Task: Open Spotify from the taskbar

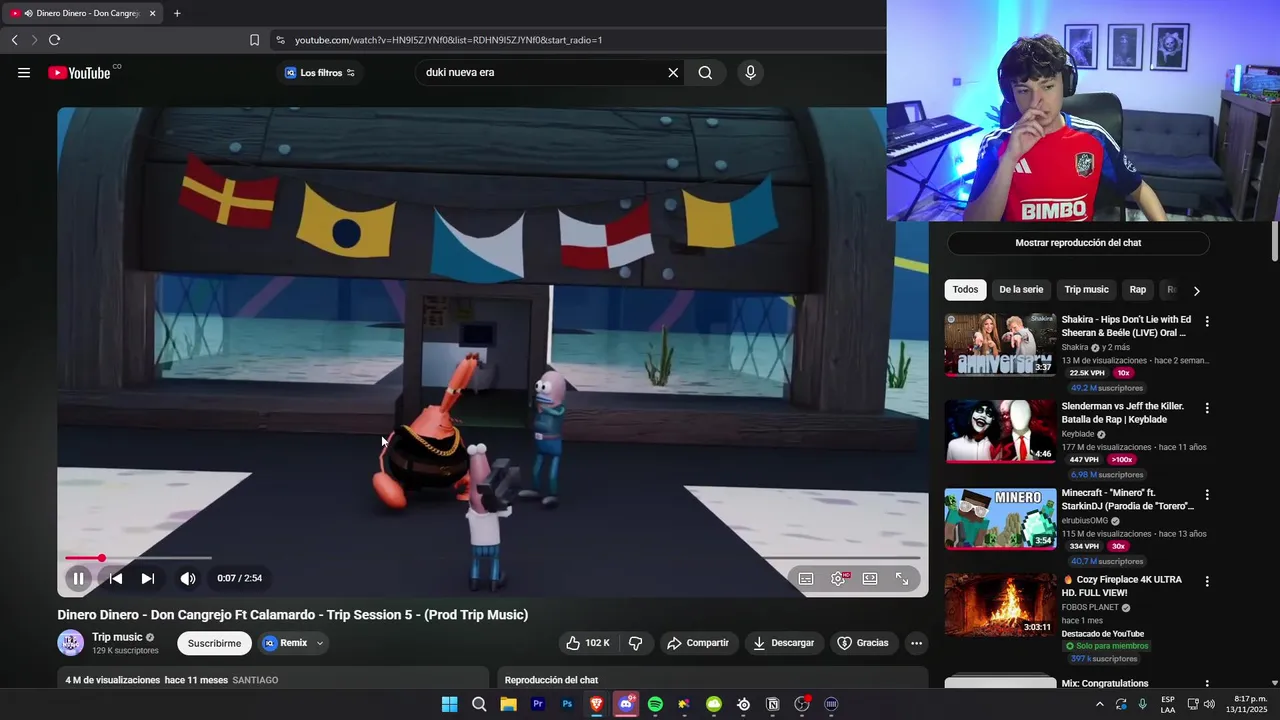Action: coord(655,704)
